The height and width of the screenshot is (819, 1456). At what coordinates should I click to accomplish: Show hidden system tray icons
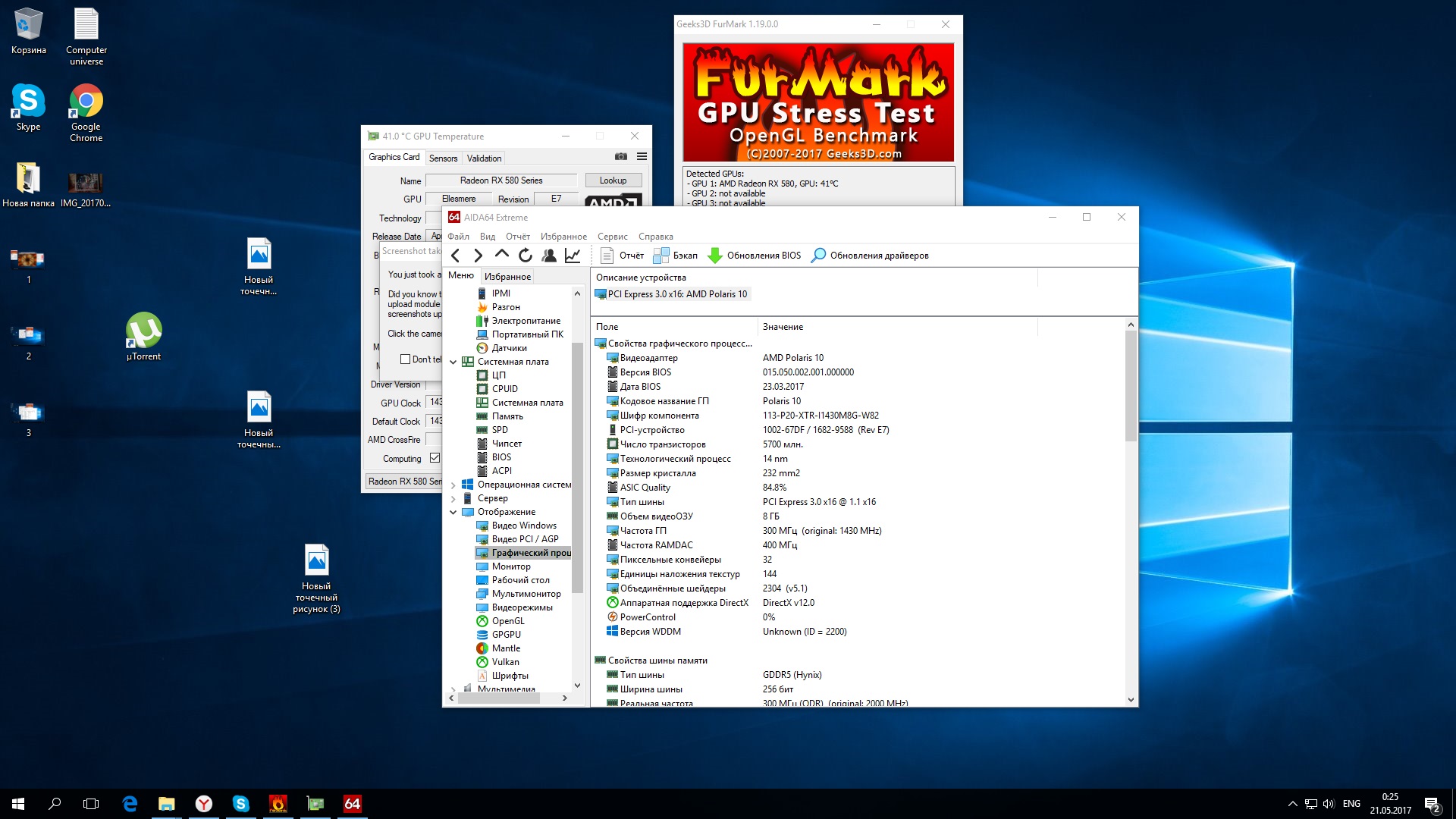click(1292, 804)
